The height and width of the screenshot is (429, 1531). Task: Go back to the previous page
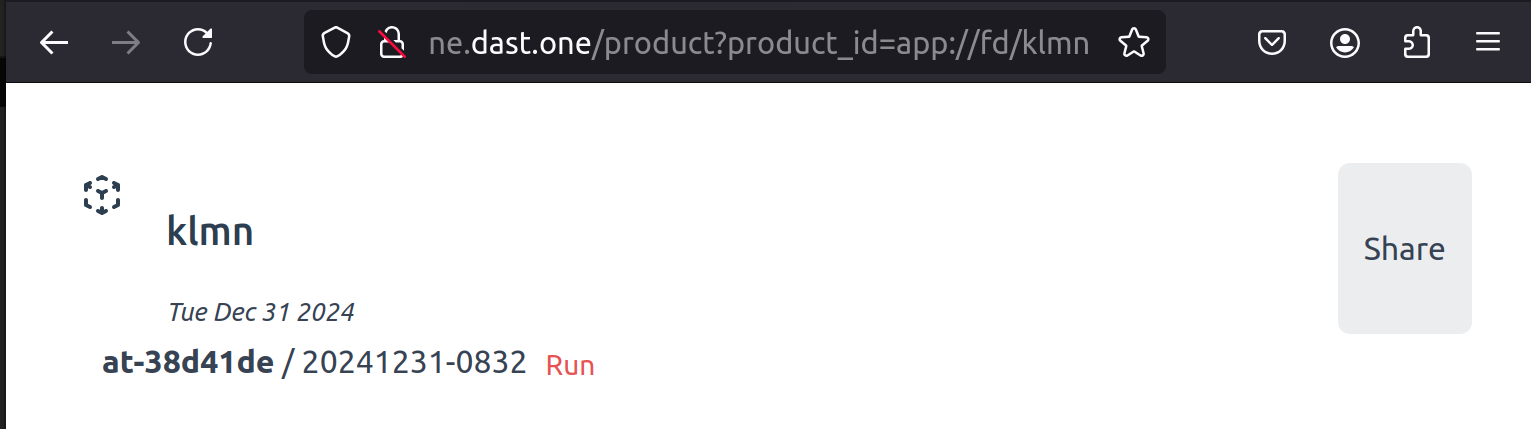pyautogui.click(x=54, y=43)
